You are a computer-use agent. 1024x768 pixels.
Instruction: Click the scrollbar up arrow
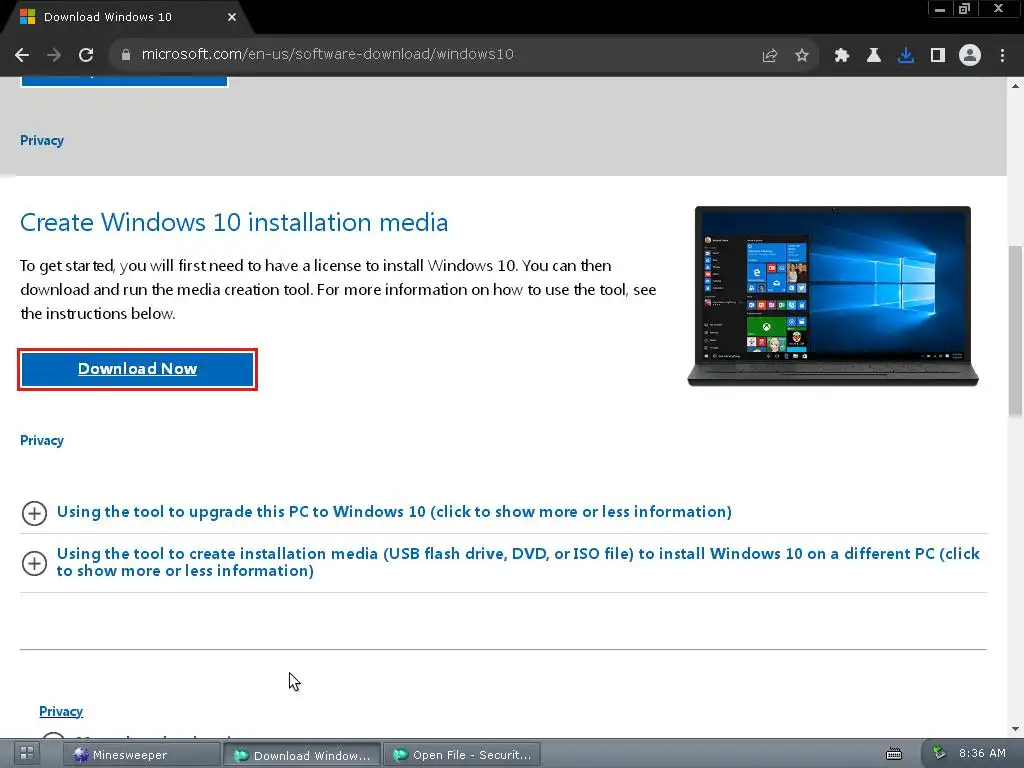pyautogui.click(x=1015, y=86)
